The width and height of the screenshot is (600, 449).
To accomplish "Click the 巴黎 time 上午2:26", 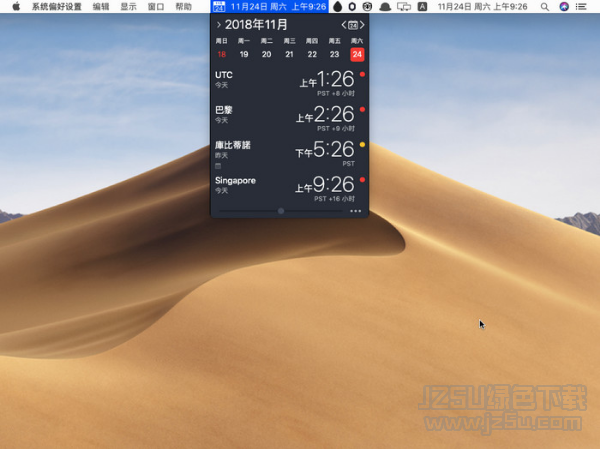I will click(325, 114).
